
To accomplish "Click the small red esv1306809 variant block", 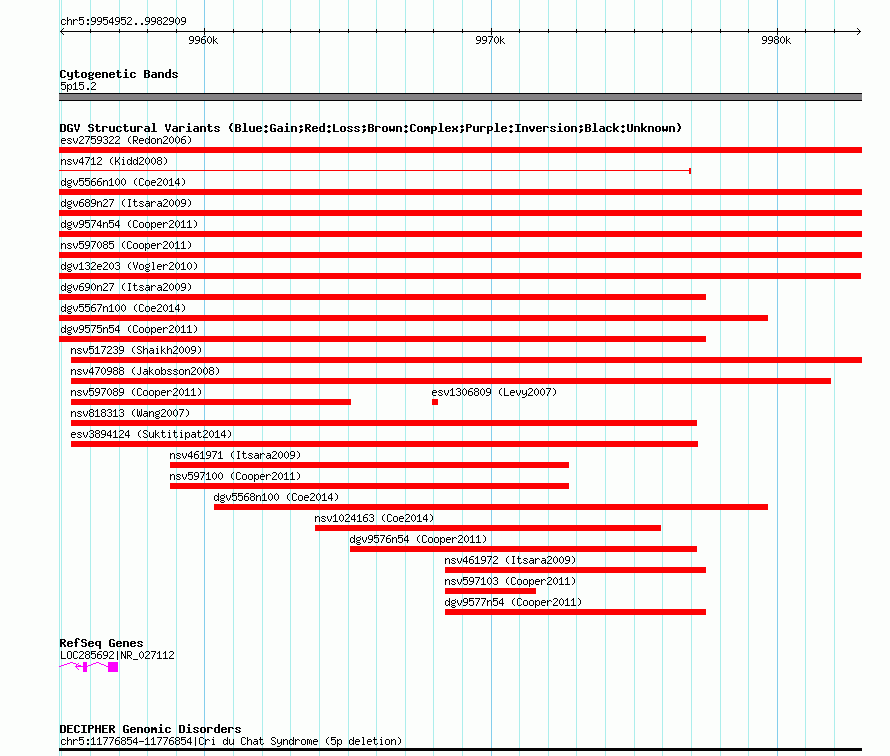I will (x=435, y=402).
